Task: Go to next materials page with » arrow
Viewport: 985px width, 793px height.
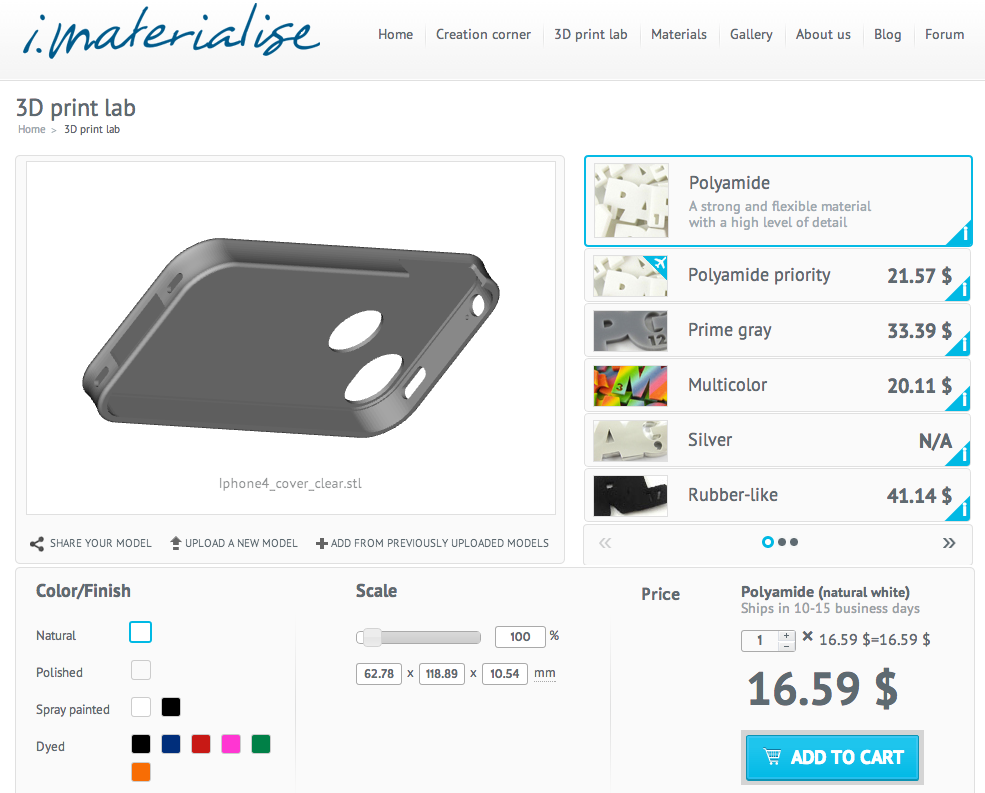Action: tap(949, 543)
